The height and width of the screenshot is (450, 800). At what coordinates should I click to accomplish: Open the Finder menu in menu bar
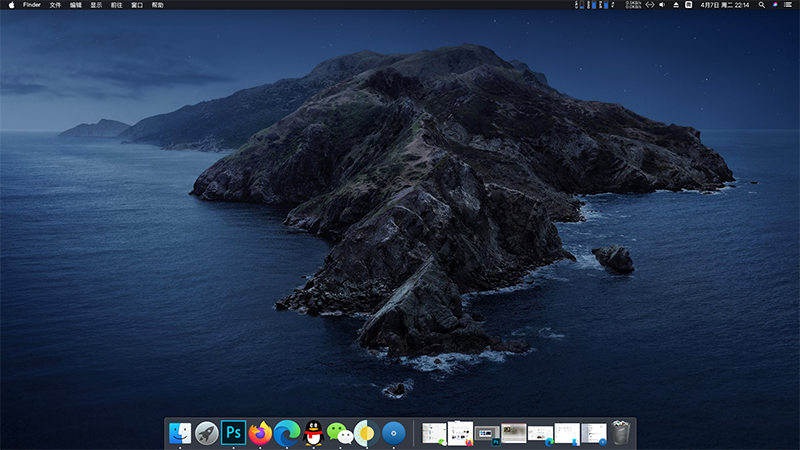click(32, 5)
